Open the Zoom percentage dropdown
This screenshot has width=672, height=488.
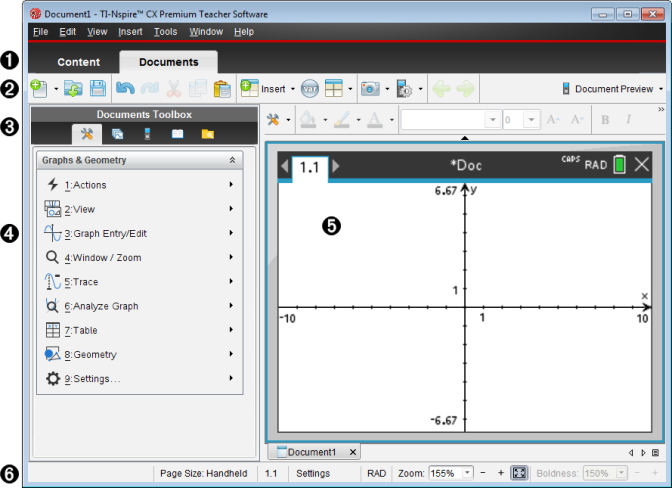click(x=467, y=472)
